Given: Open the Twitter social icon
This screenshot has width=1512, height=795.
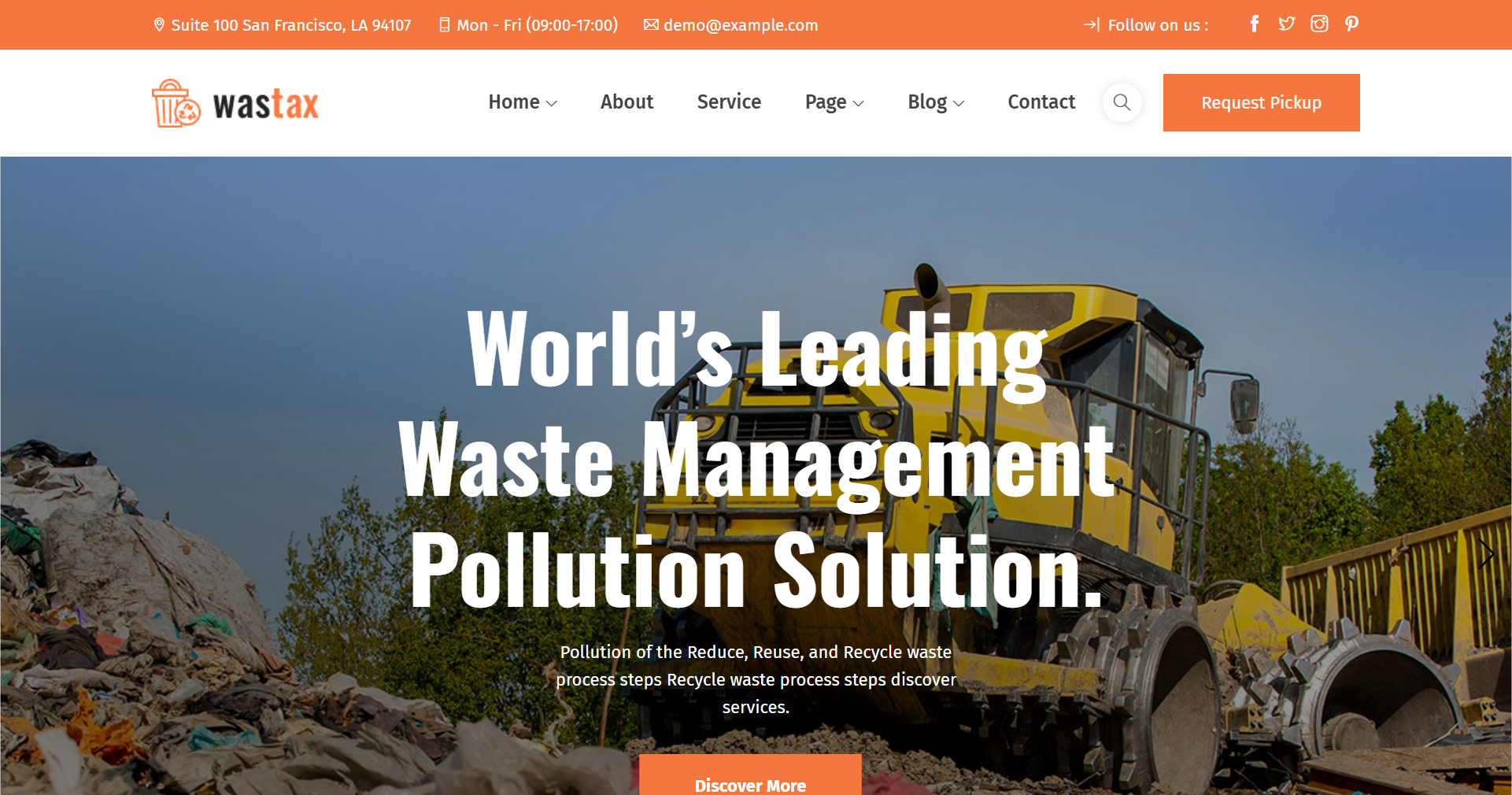Looking at the screenshot, I should (1287, 24).
